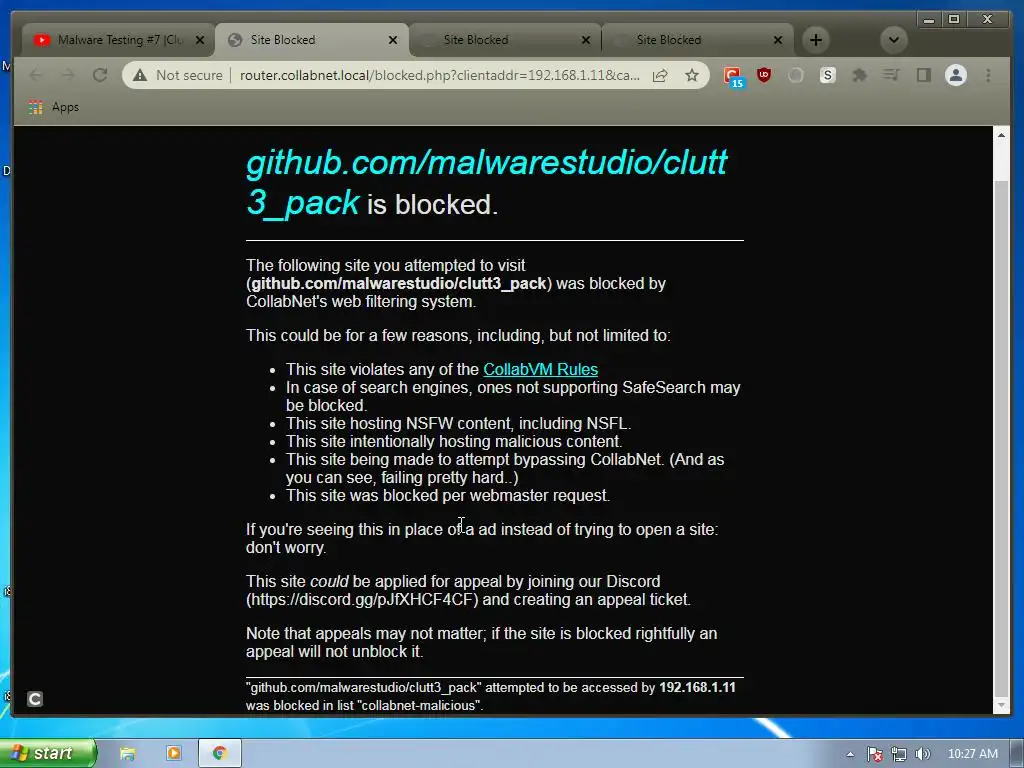
Task: Open the Extensions puzzle menu
Action: (859, 75)
